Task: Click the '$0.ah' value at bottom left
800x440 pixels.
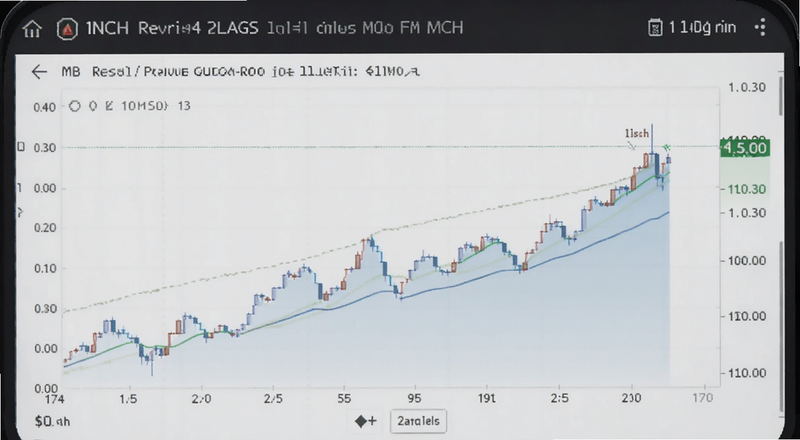Action: [x=53, y=422]
